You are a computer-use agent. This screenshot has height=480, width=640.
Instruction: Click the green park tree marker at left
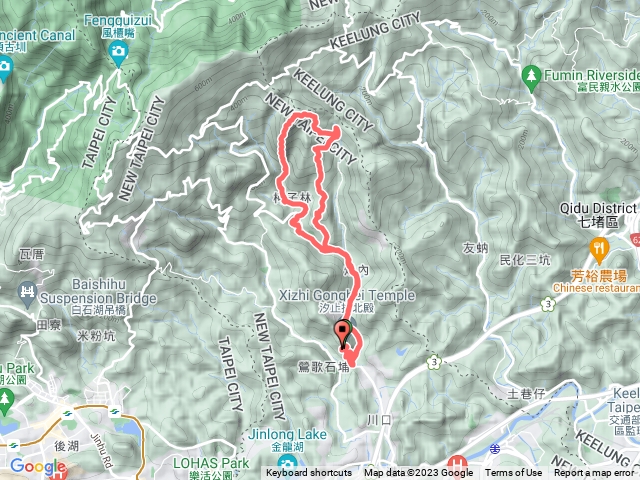(5, 401)
